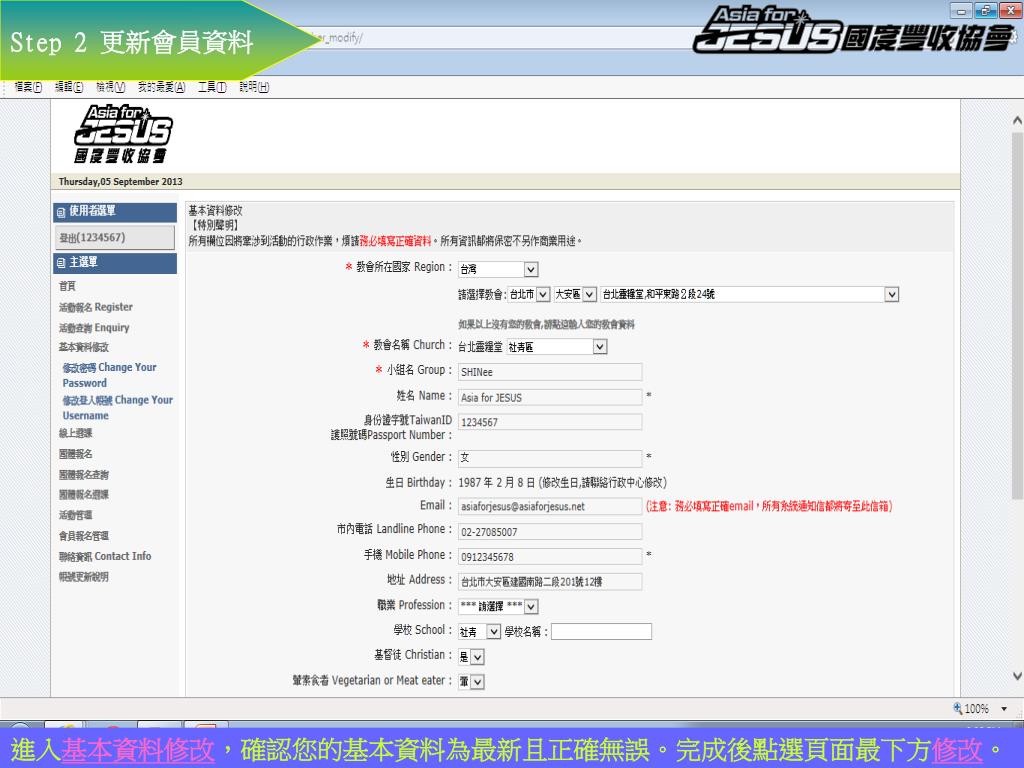Open the Region country dropdown
This screenshot has width=1024, height=768.
[x=498, y=269]
